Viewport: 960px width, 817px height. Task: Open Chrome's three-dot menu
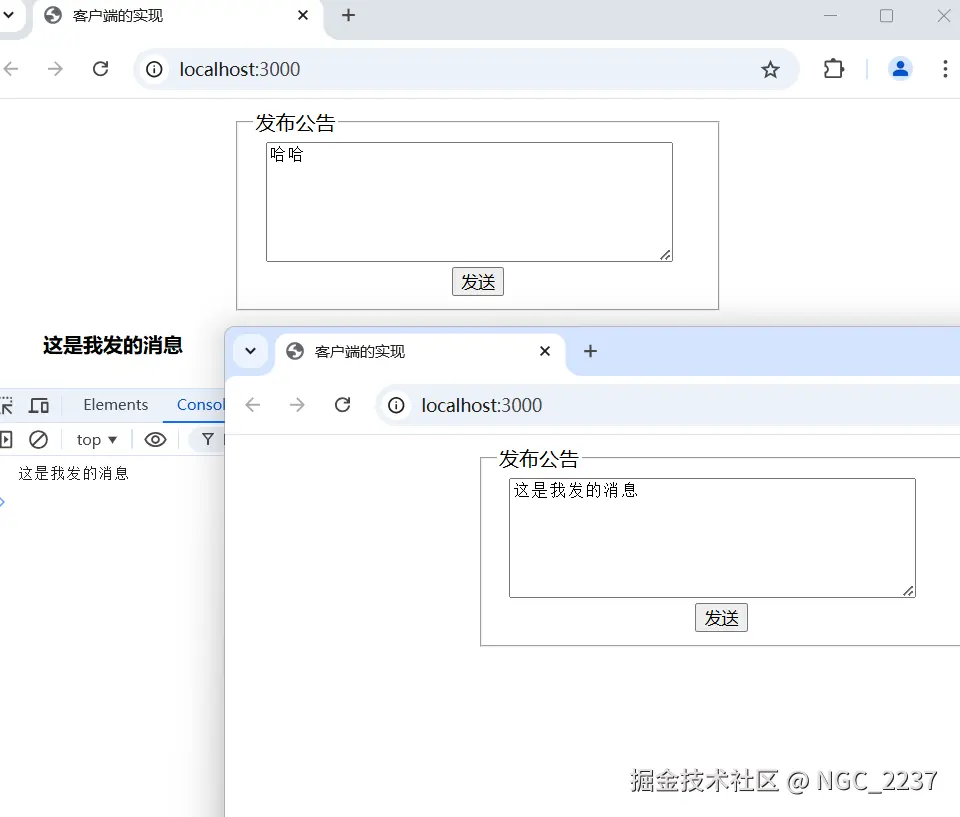click(945, 69)
